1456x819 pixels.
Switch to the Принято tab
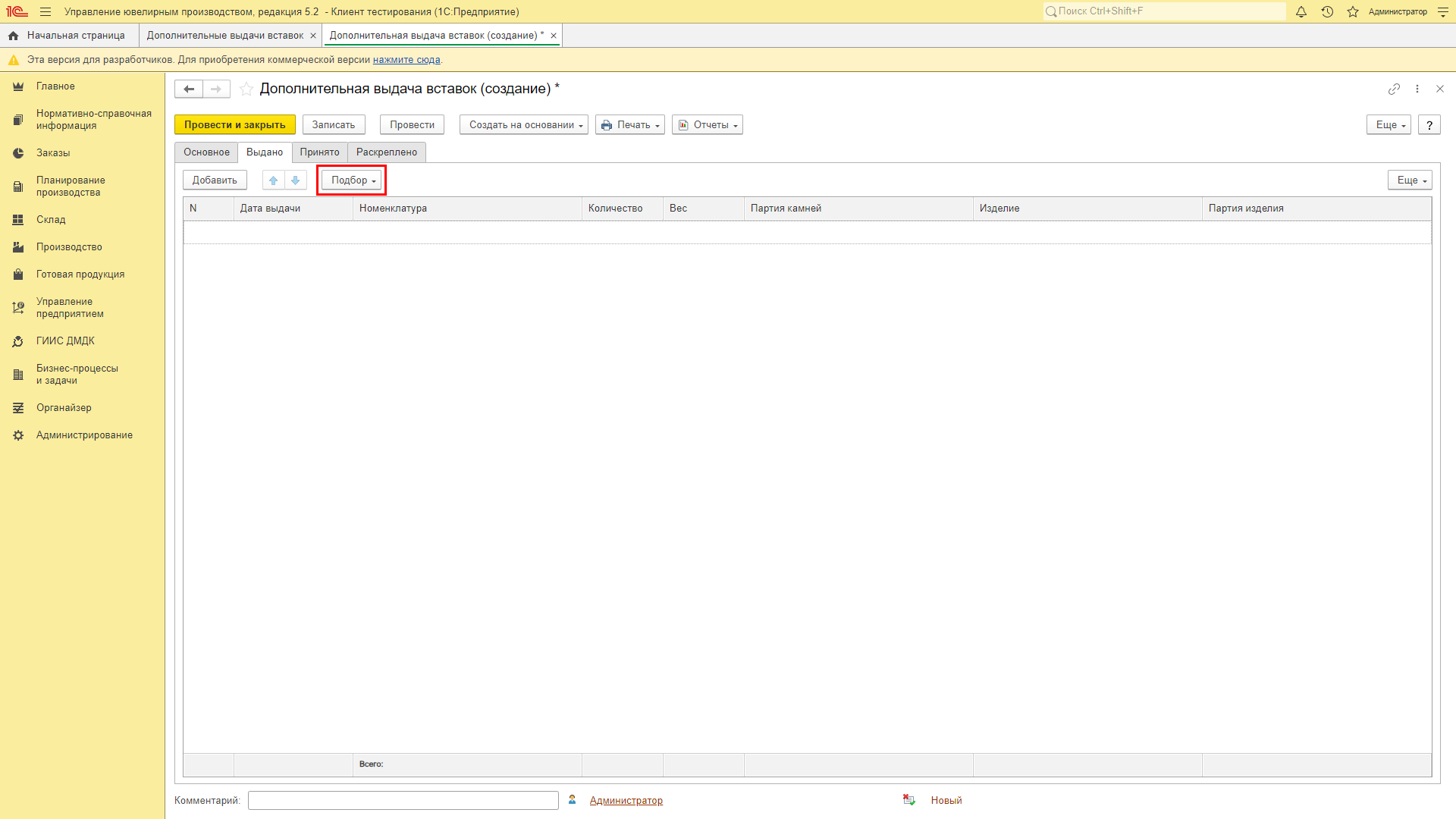pyautogui.click(x=319, y=152)
